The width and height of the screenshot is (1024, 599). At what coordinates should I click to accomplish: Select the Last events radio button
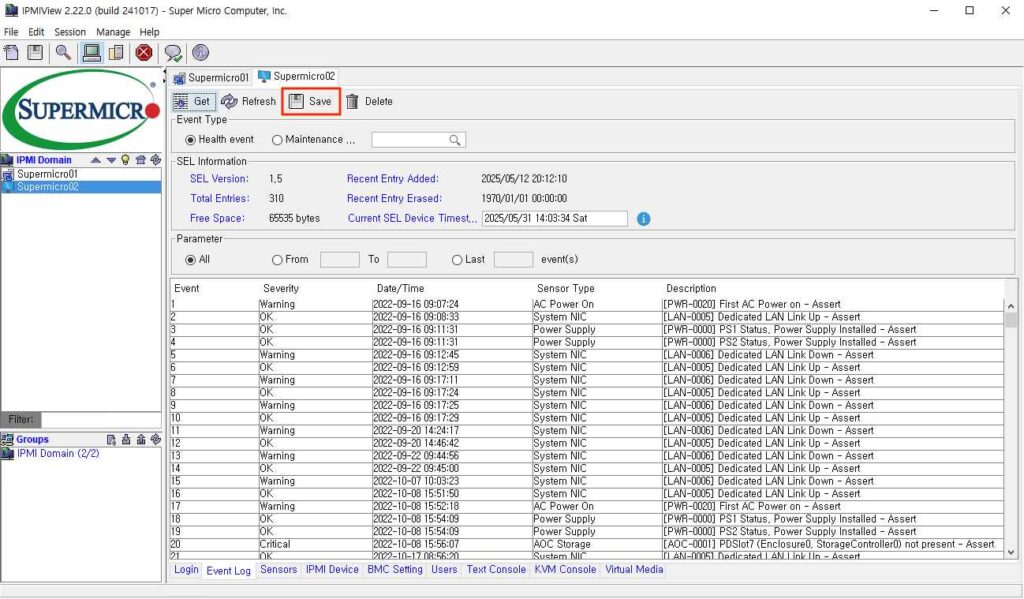click(x=457, y=260)
